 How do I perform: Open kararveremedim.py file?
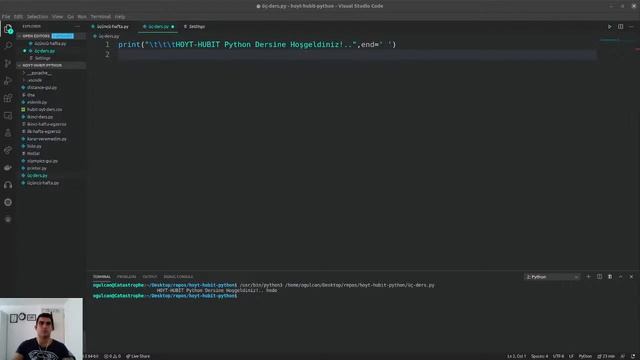coord(47,139)
